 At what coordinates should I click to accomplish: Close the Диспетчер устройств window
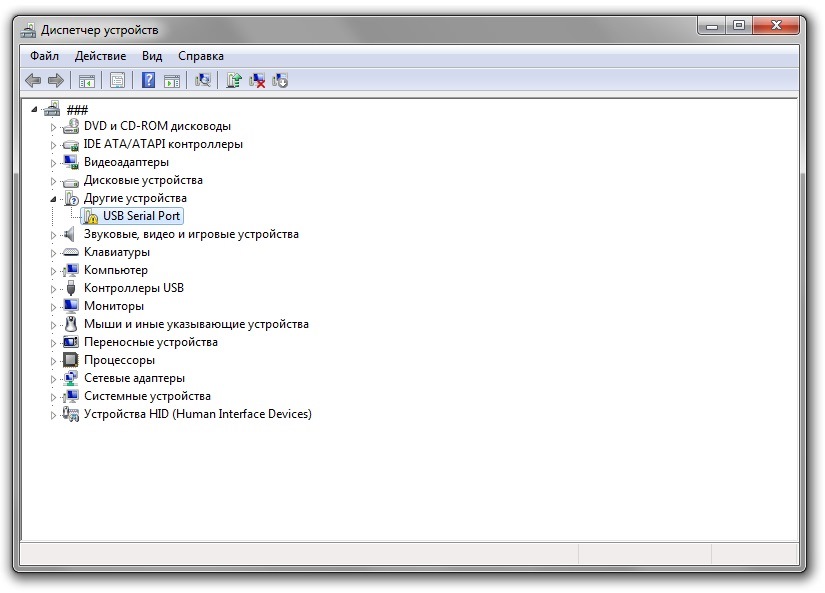click(x=776, y=25)
